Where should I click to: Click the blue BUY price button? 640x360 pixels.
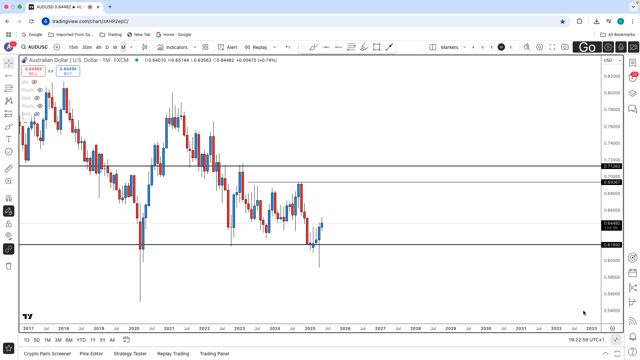tap(68, 71)
